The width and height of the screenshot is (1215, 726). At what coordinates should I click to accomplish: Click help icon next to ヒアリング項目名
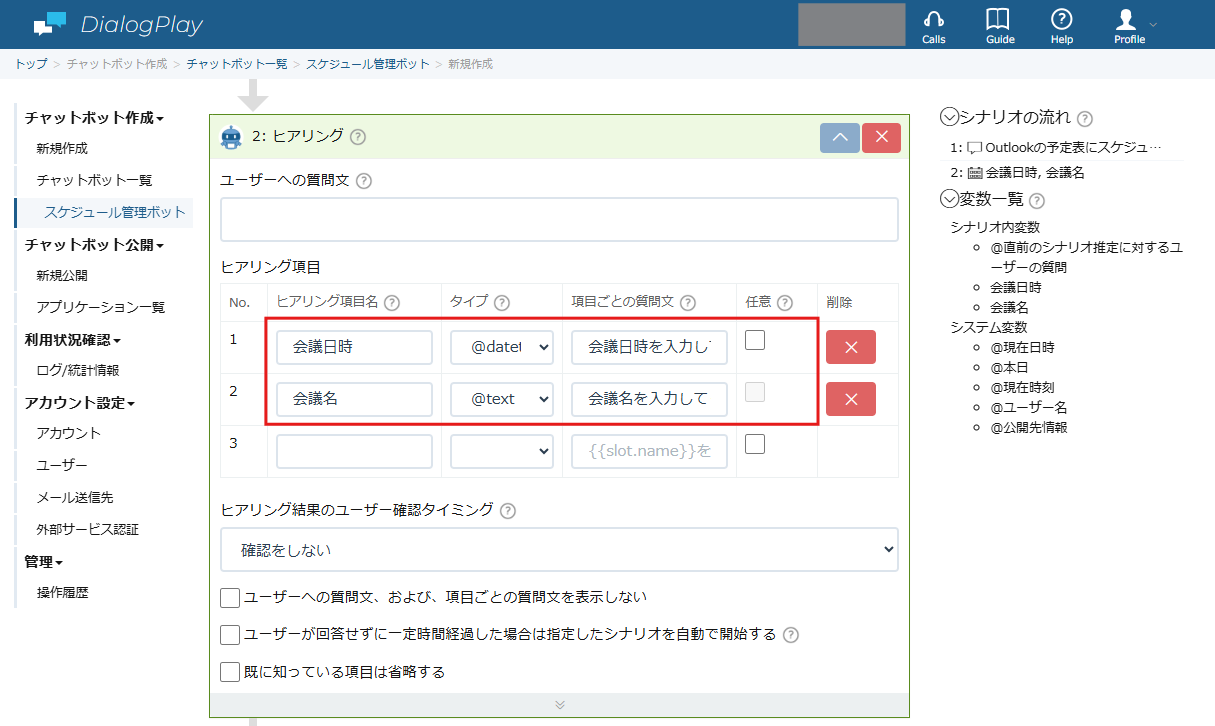coord(392,303)
